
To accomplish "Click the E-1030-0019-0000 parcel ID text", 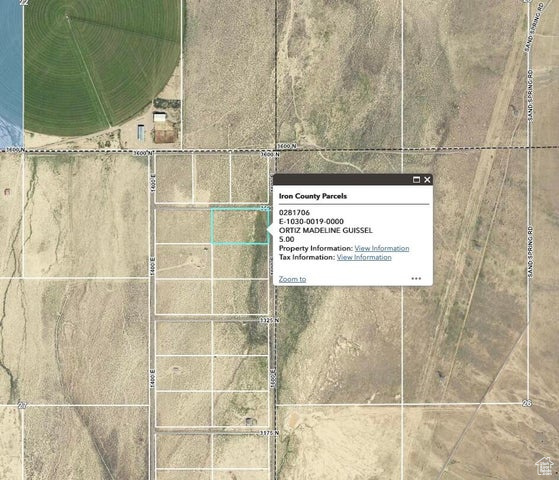I will click(x=311, y=221).
